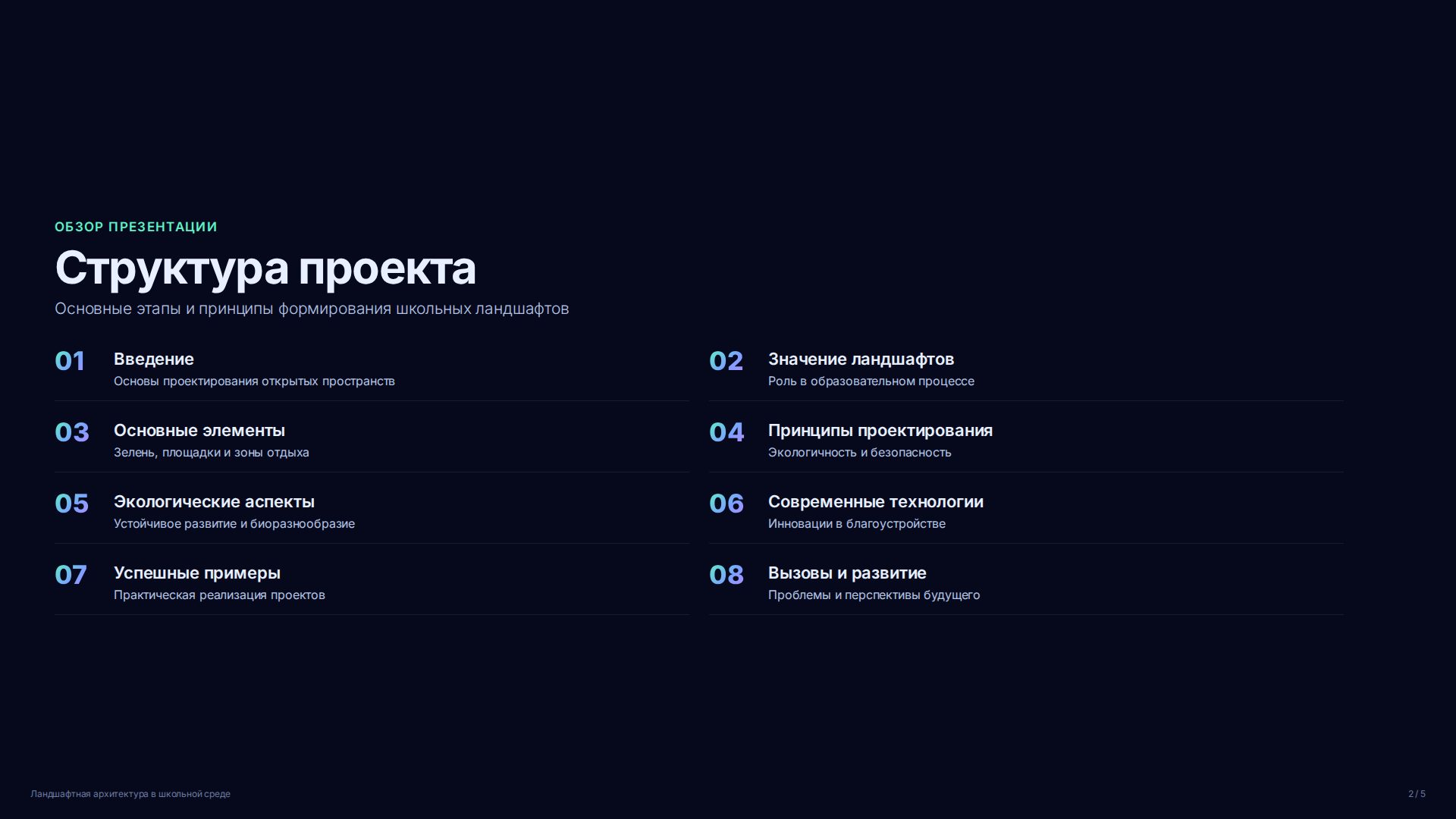Select the 'Структура проекта' heading
Screen dimensions: 1456x819
(265, 268)
